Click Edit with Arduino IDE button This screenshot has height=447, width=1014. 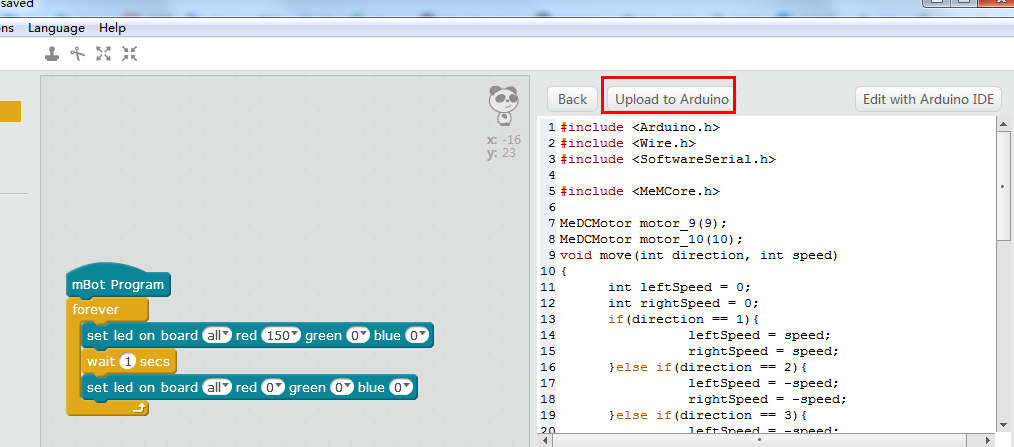[929, 100]
